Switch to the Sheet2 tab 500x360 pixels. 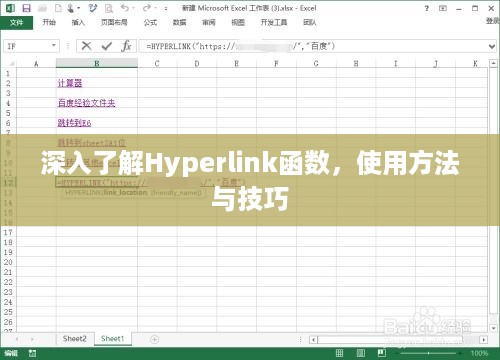74,339
